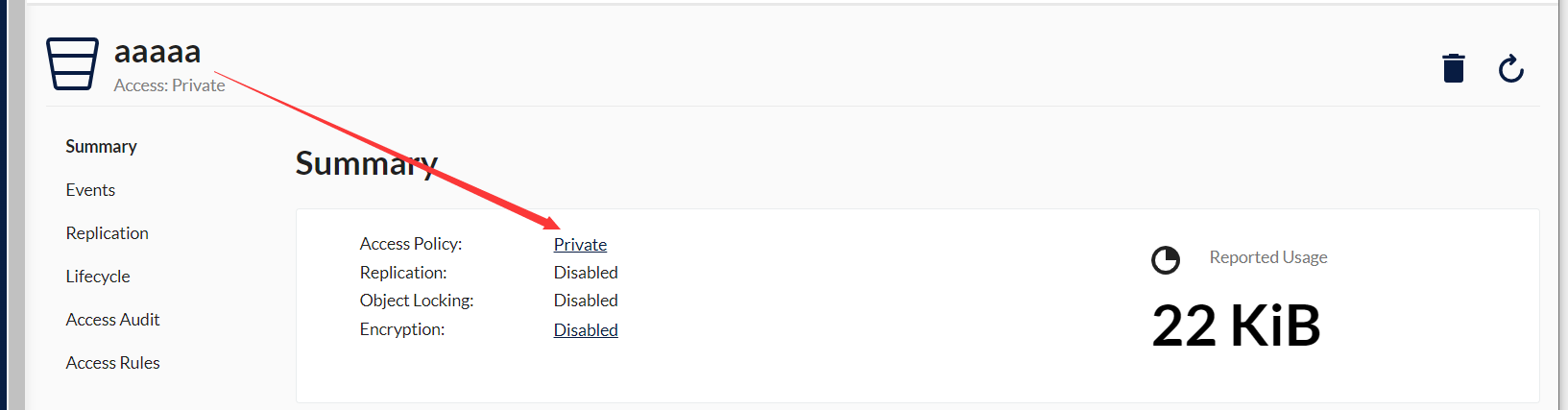Click the bucket name aaaaa
The height and width of the screenshot is (410, 1568).
click(157, 51)
